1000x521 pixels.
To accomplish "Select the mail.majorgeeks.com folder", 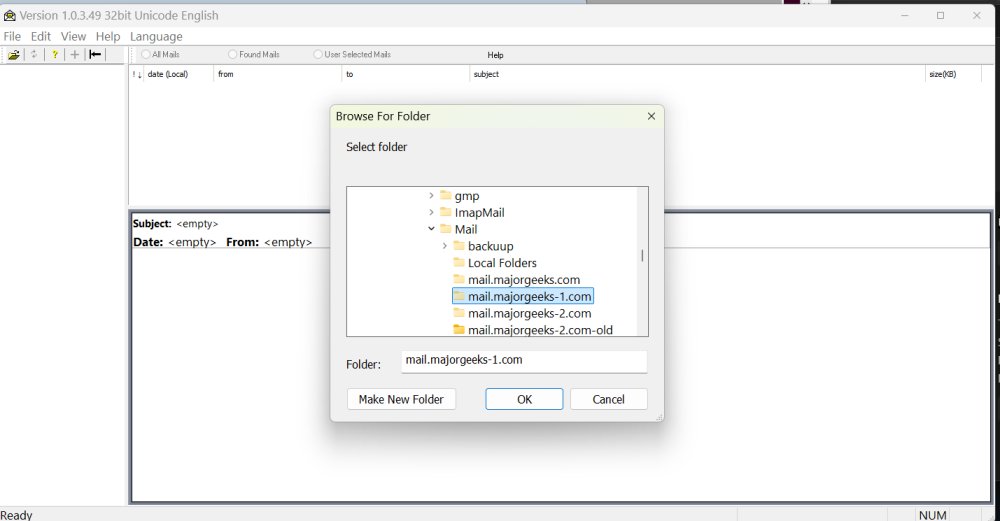I will [524, 279].
